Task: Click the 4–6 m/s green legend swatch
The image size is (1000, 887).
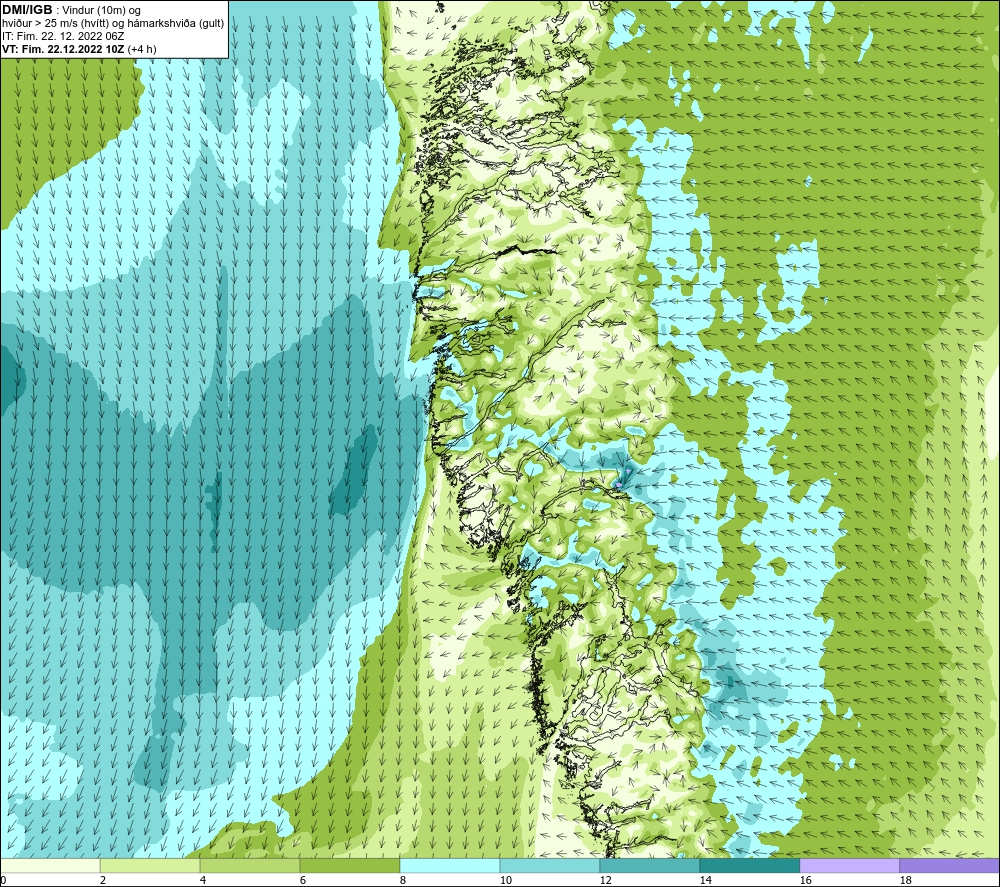Action: 250,865
